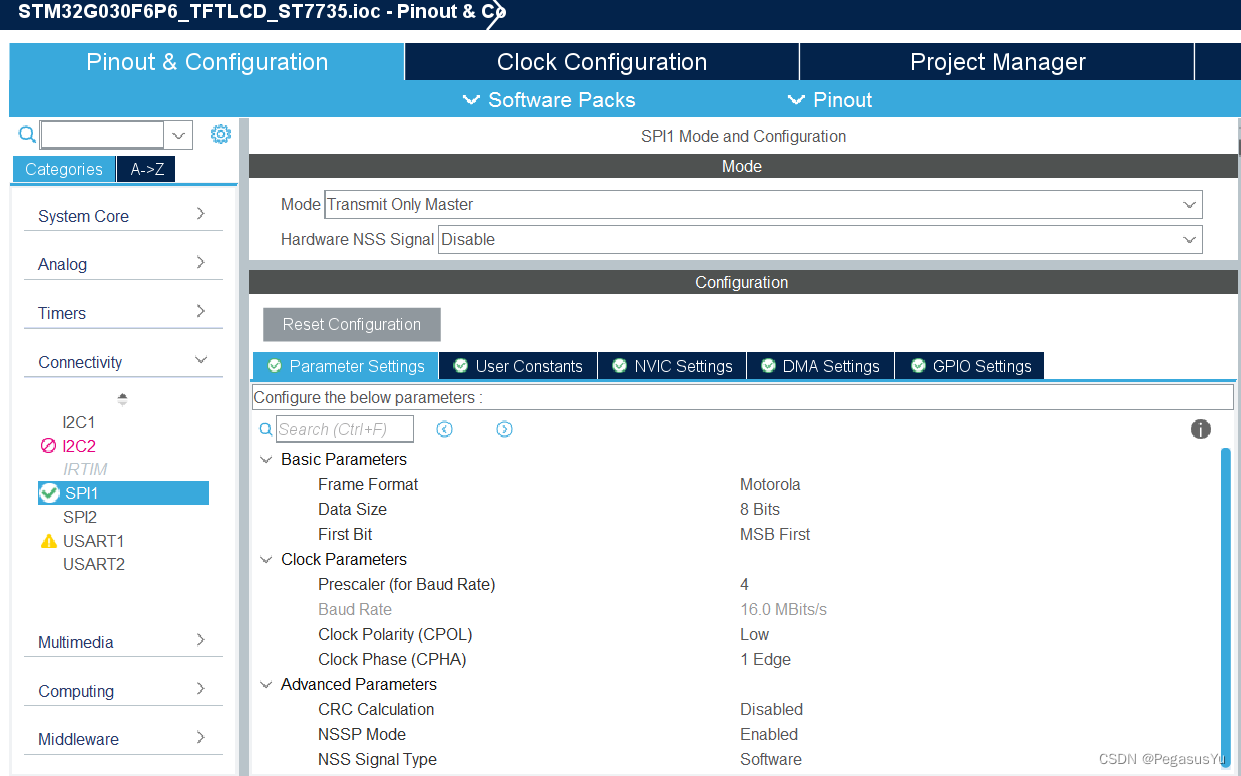The height and width of the screenshot is (776, 1241).
Task: Select the Categories view tab
Action: pos(64,169)
